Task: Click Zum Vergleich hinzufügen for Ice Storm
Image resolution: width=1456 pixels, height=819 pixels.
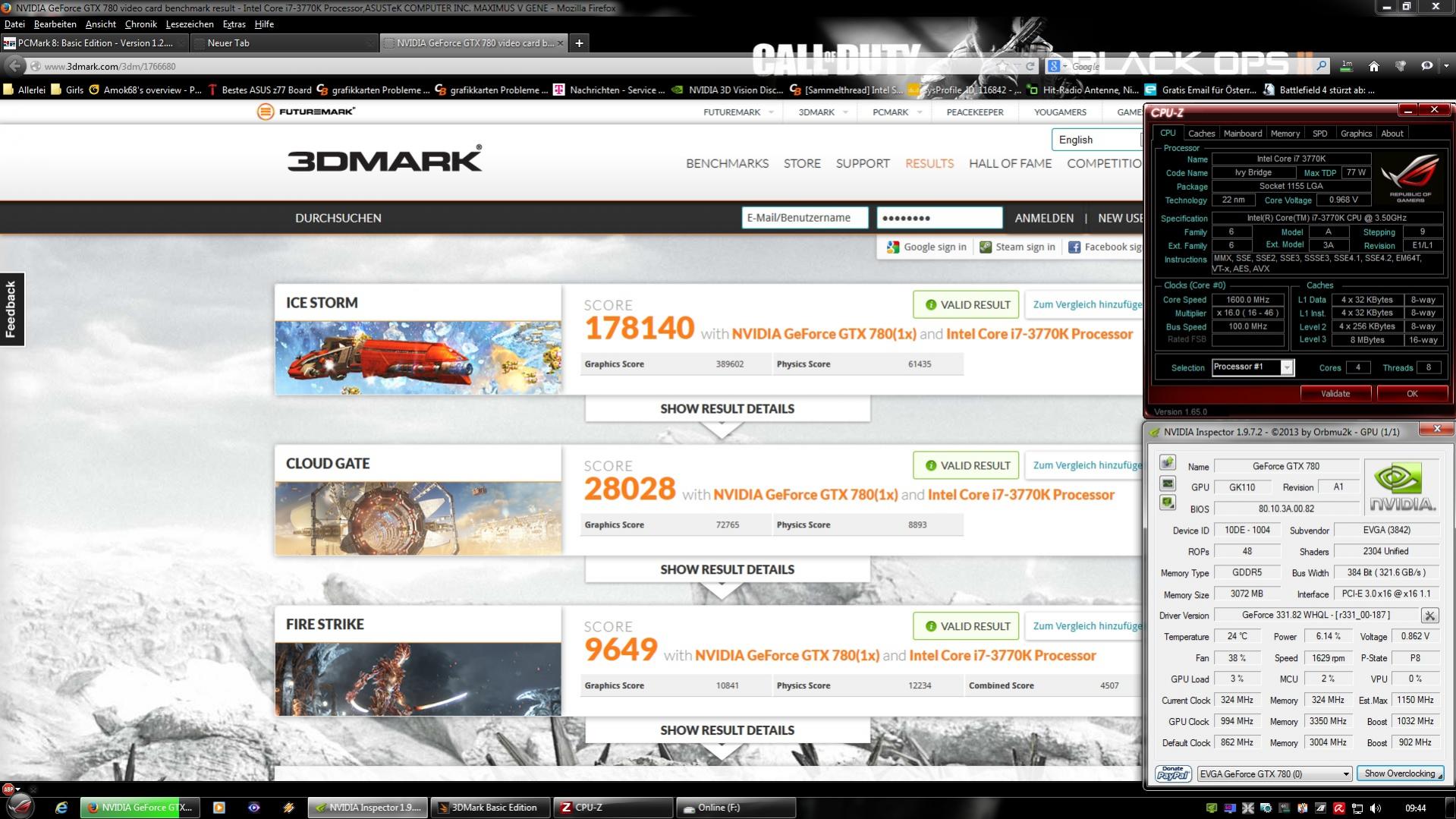Action: pos(1084,304)
